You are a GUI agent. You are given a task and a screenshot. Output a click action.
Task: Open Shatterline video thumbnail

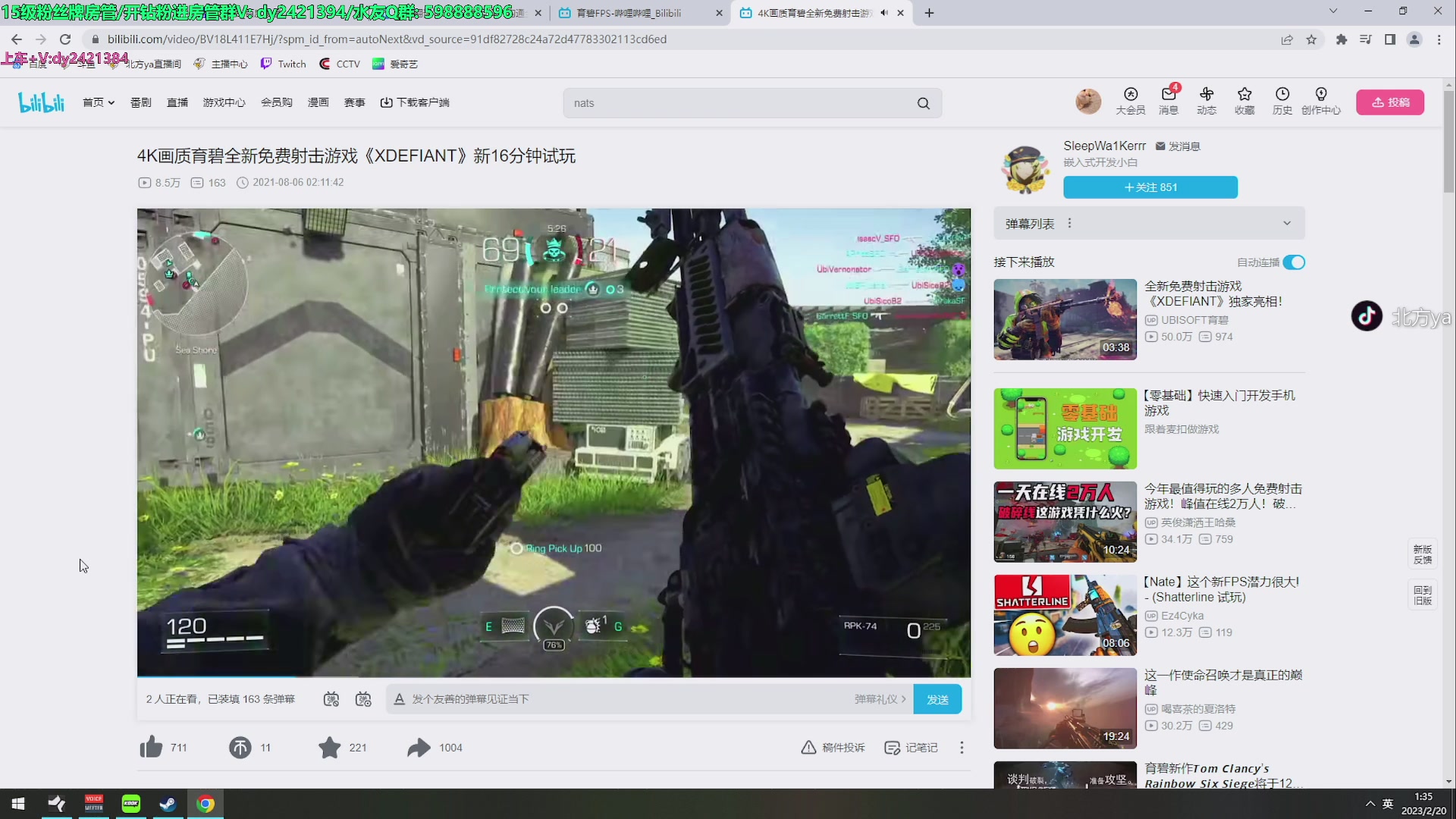point(1065,615)
